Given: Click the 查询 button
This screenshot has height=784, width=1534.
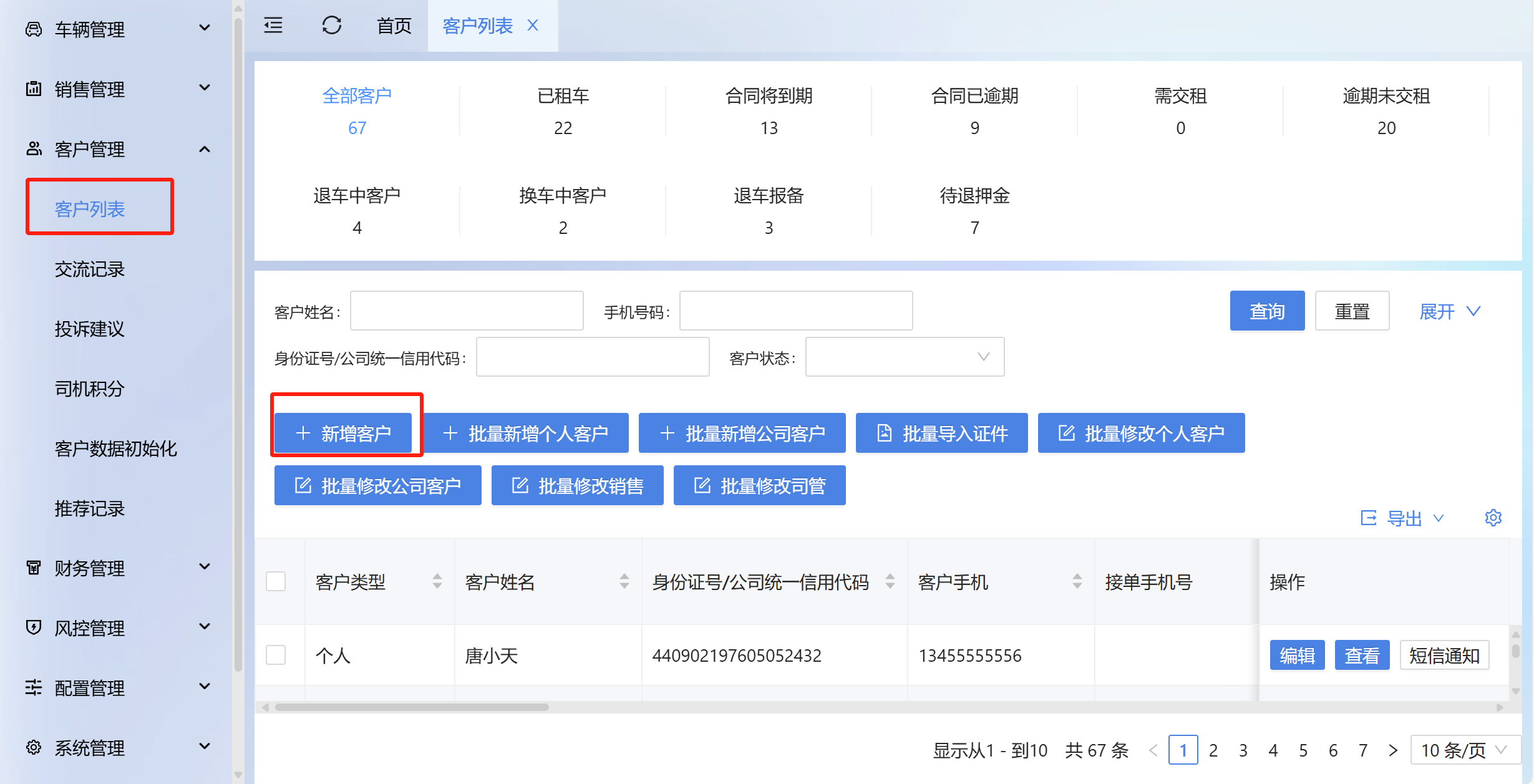Looking at the screenshot, I should point(1266,311).
